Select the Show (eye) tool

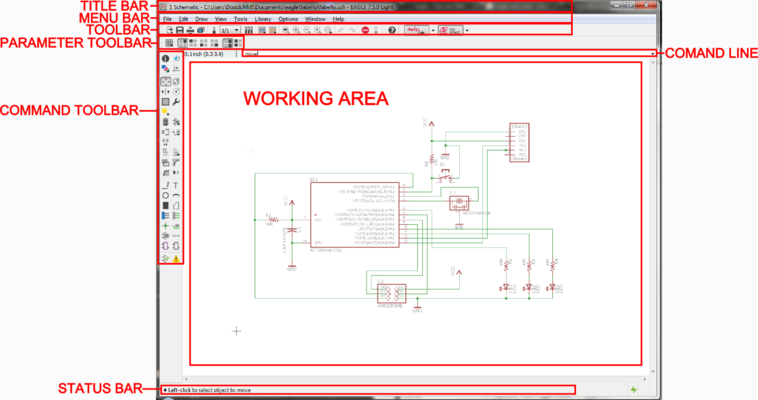click(x=176, y=60)
